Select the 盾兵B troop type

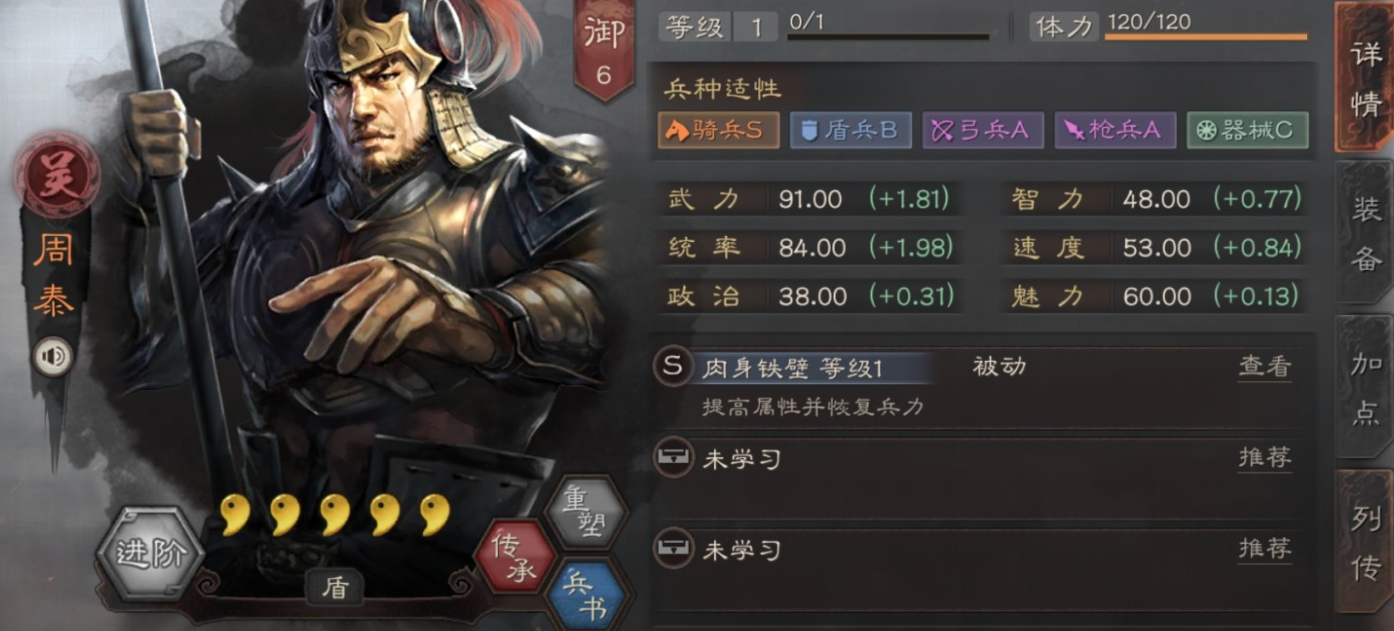point(850,130)
